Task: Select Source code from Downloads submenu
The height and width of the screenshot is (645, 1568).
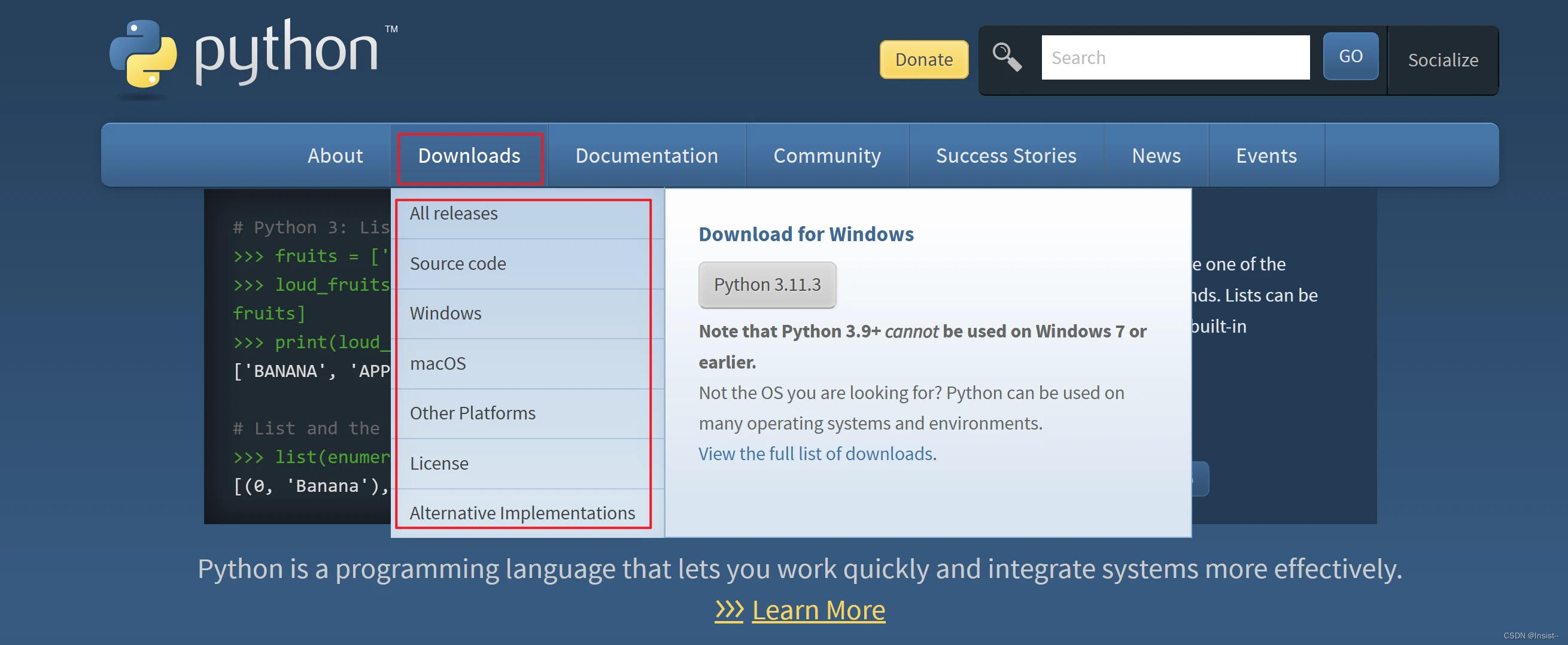Action: [x=527, y=263]
